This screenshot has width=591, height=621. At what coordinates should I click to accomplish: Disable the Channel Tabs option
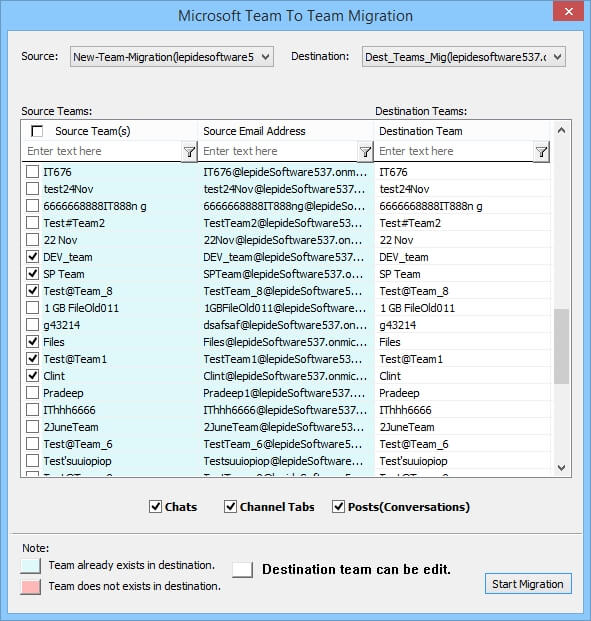click(230, 507)
